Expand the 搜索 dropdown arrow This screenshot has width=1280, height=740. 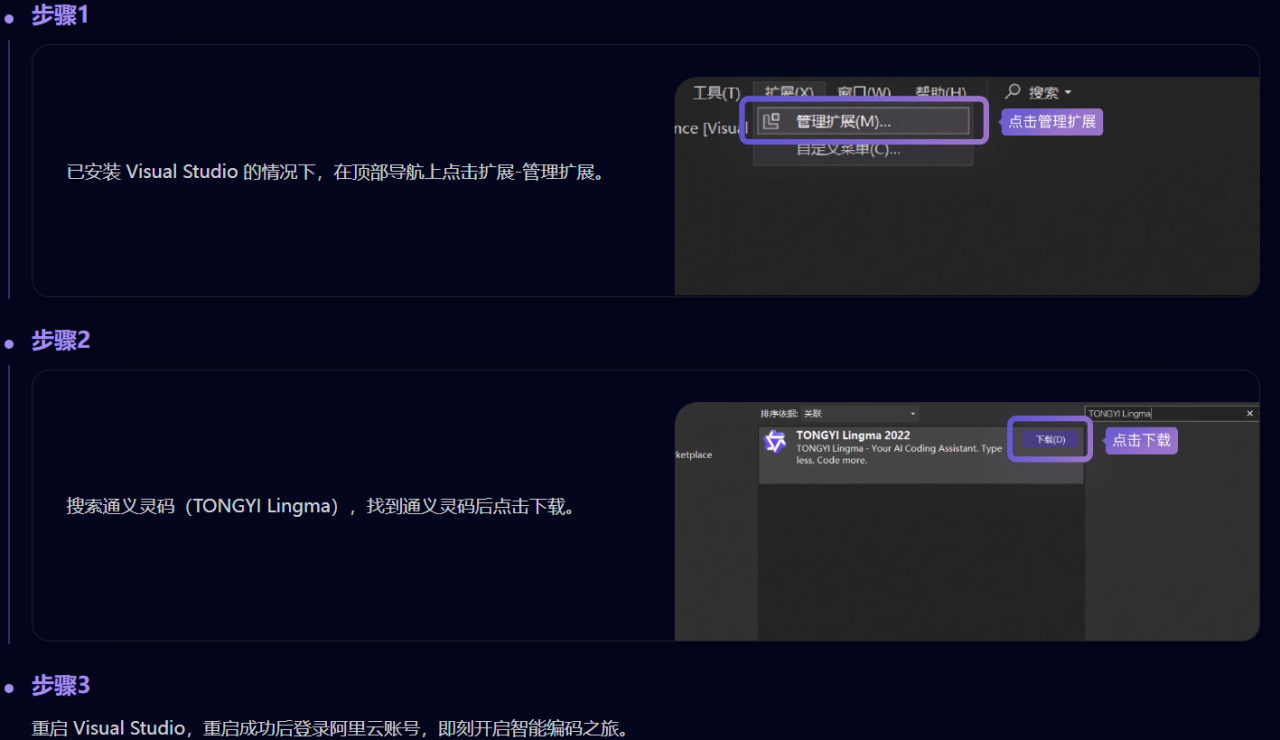(1068, 92)
